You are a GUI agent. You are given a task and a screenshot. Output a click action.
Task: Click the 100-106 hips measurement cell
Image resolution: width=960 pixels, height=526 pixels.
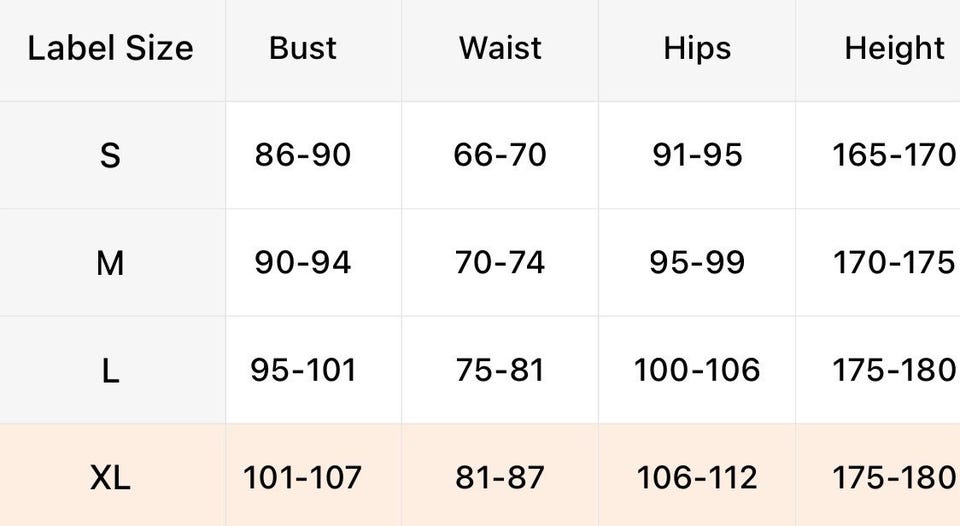pos(697,371)
